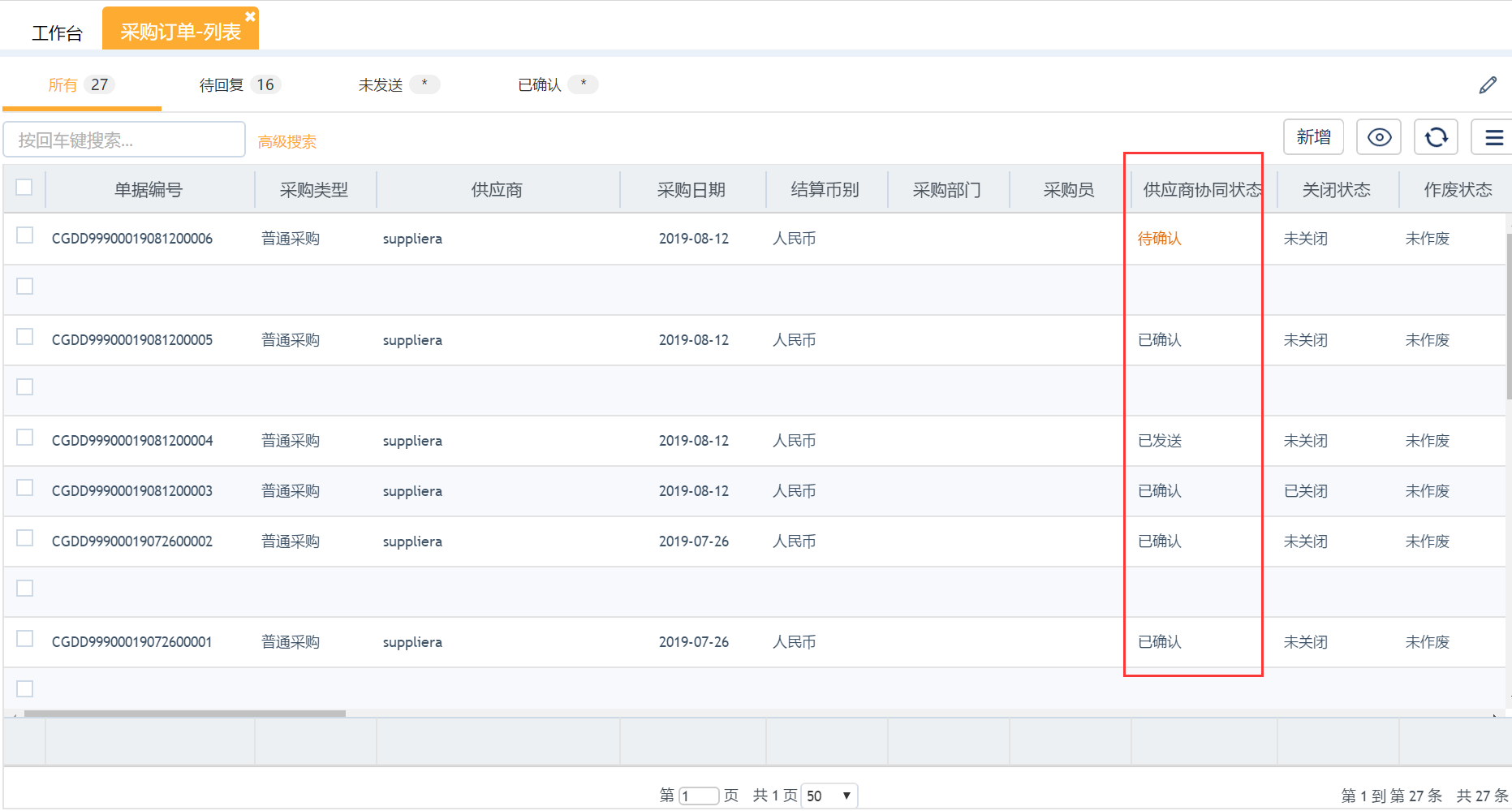Check the empty row below CGDD99900019072600001
This screenshot has height=811, width=1512.
tap(25, 689)
